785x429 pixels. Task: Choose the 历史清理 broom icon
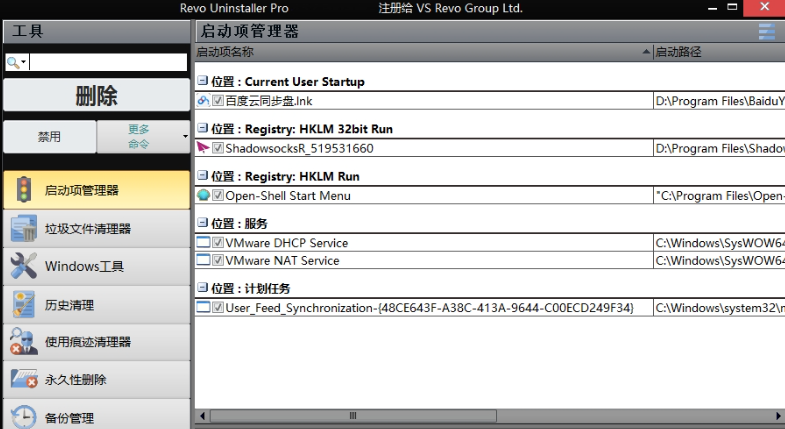(24, 304)
